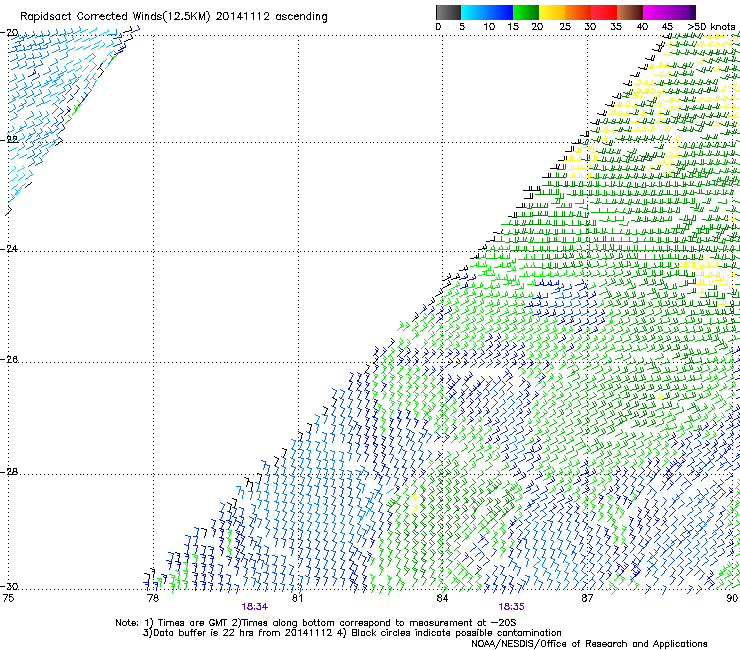Click the green 15-20 knots legend segment
740x650 pixels.
tap(526, 12)
